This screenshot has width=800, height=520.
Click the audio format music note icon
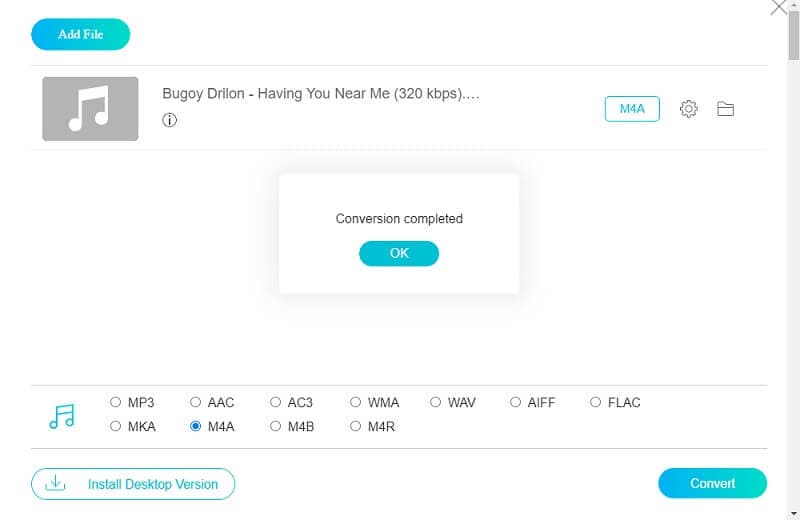pyautogui.click(x=62, y=416)
